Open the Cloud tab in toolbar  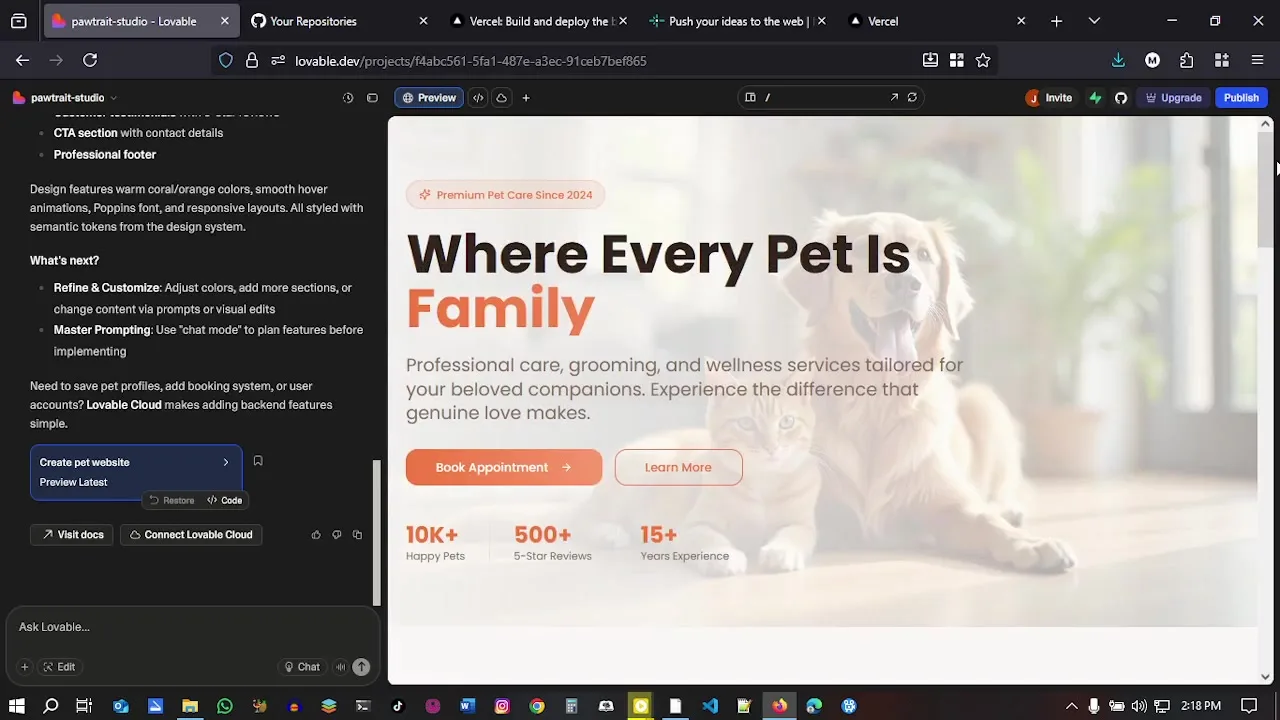(x=501, y=98)
